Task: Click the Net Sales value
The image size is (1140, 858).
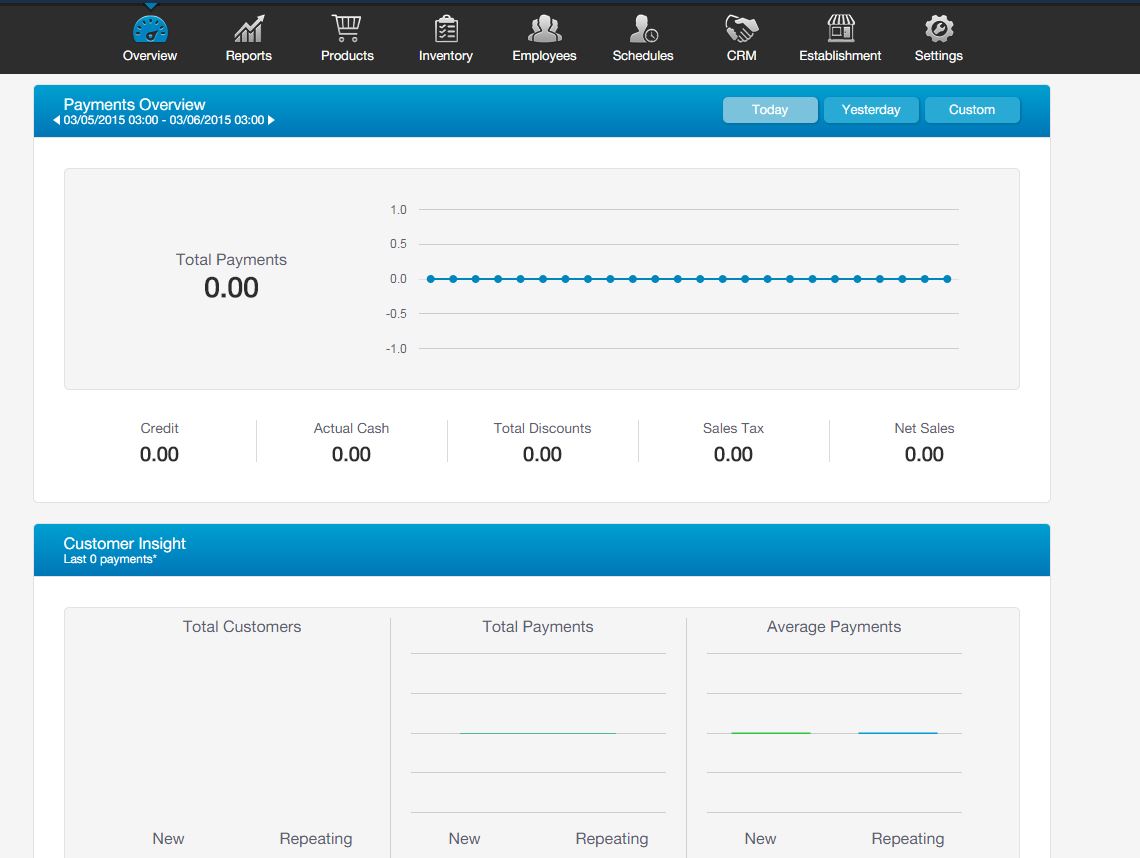Action: pyautogui.click(x=924, y=454)
